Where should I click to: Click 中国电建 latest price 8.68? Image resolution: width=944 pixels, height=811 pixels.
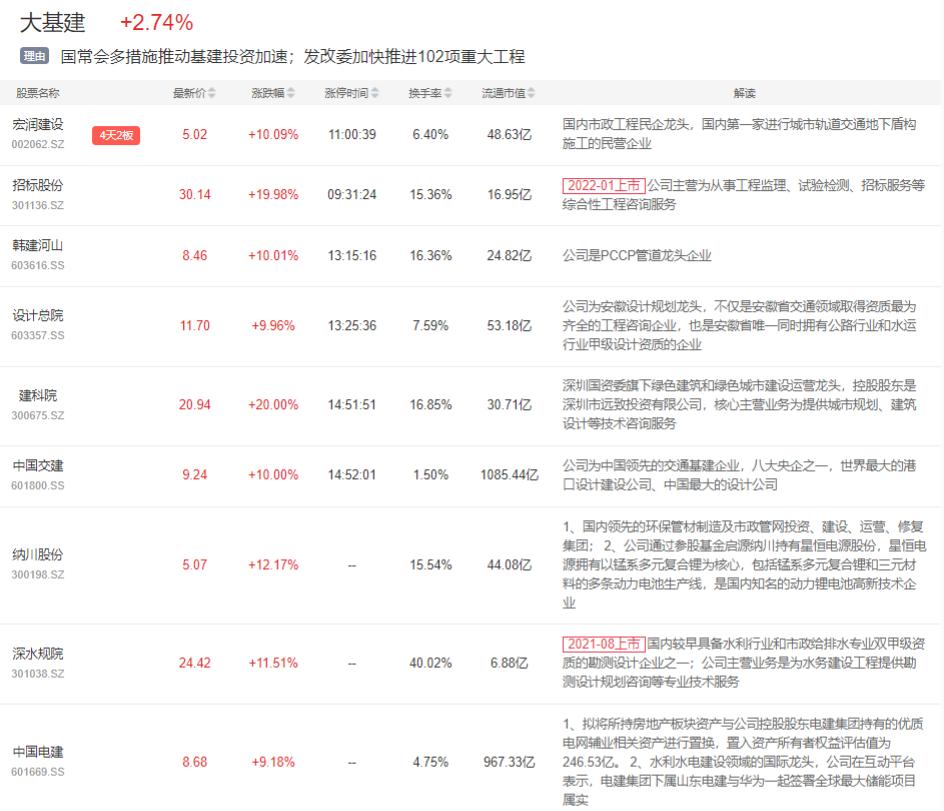(x=194, y=762)
